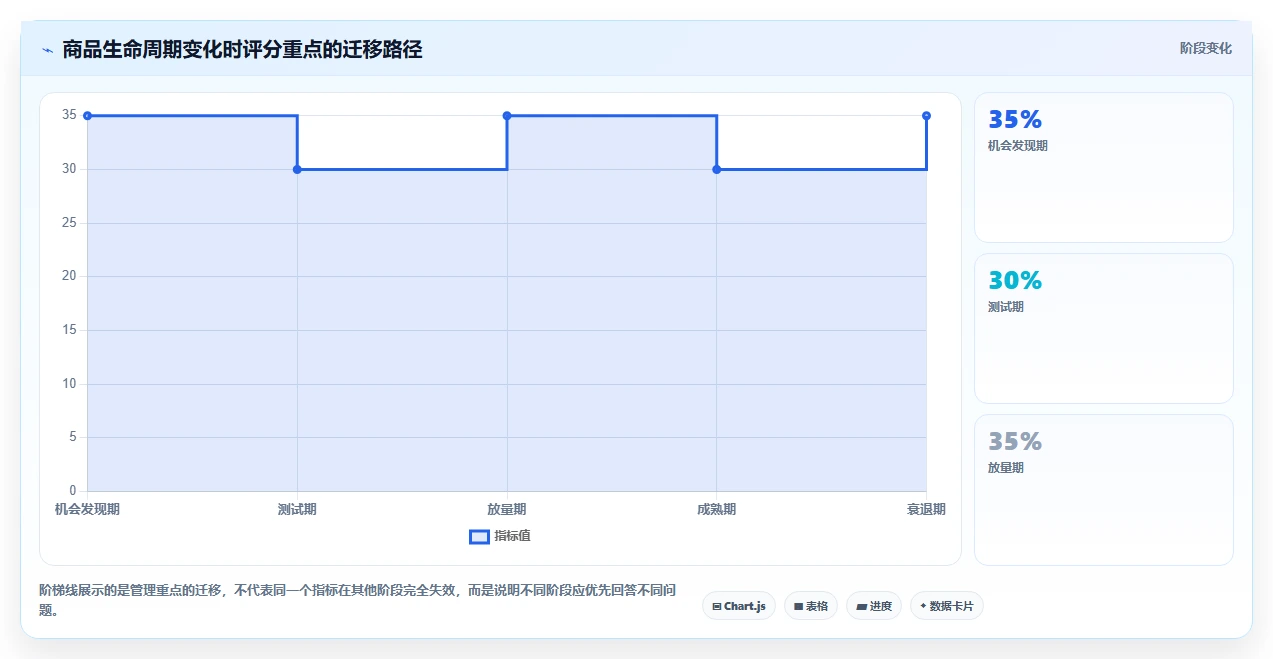
Task: Select the 进度 chip
Action: coord(874,606)
